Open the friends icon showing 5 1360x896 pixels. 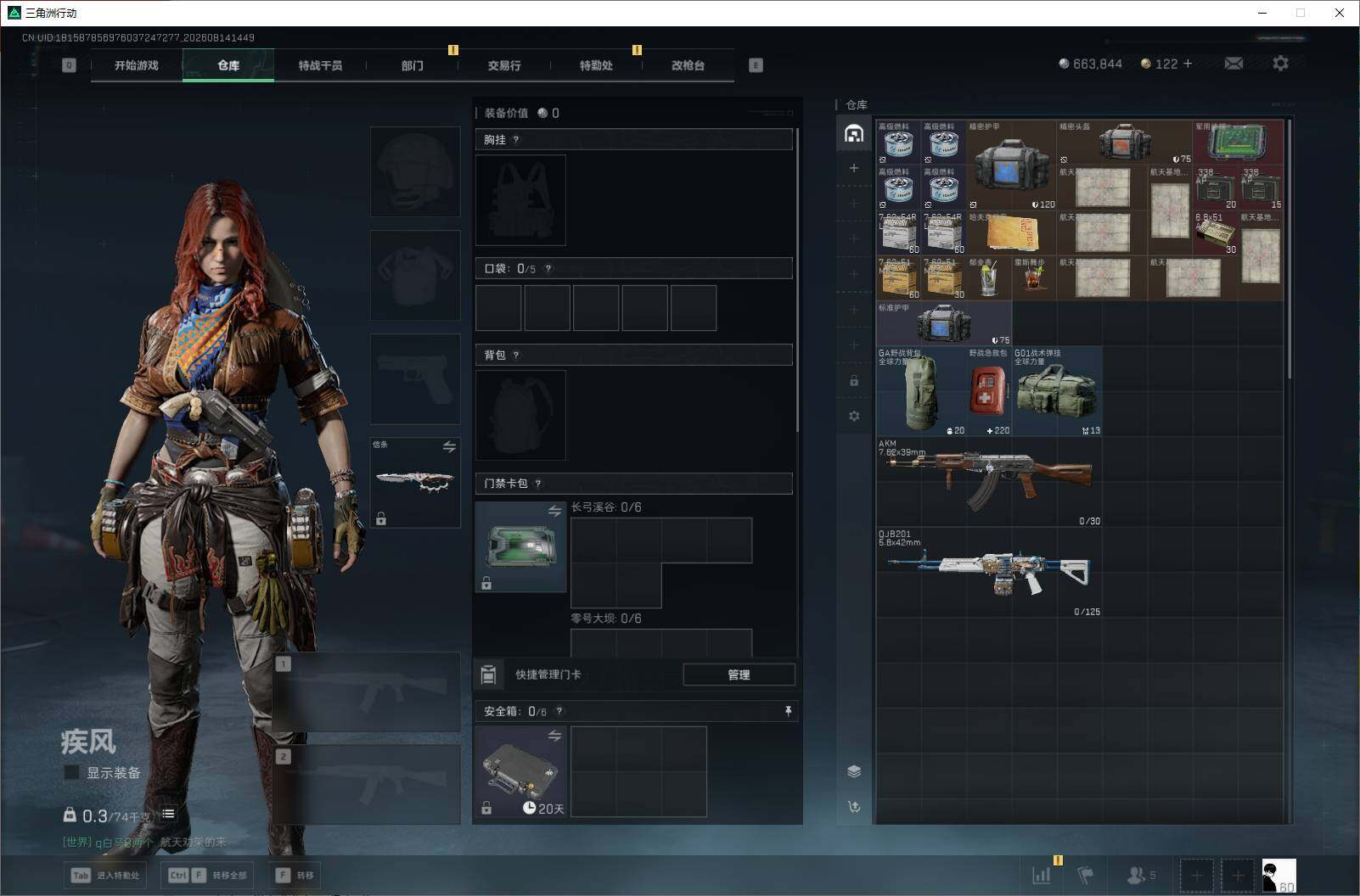[x=1140, y=875]
